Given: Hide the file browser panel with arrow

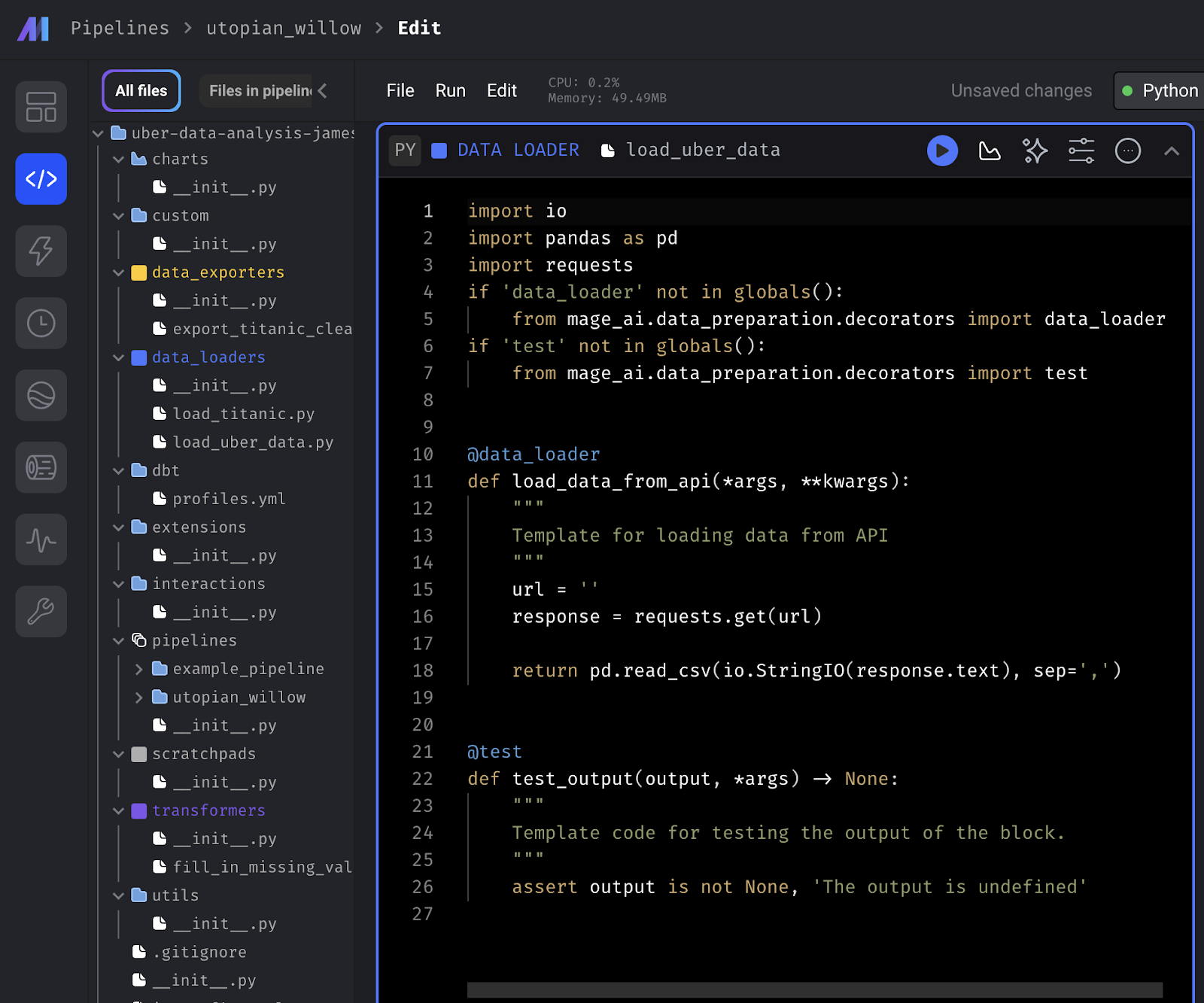Looking at the screenshot, I should click(x=323, y=90).
